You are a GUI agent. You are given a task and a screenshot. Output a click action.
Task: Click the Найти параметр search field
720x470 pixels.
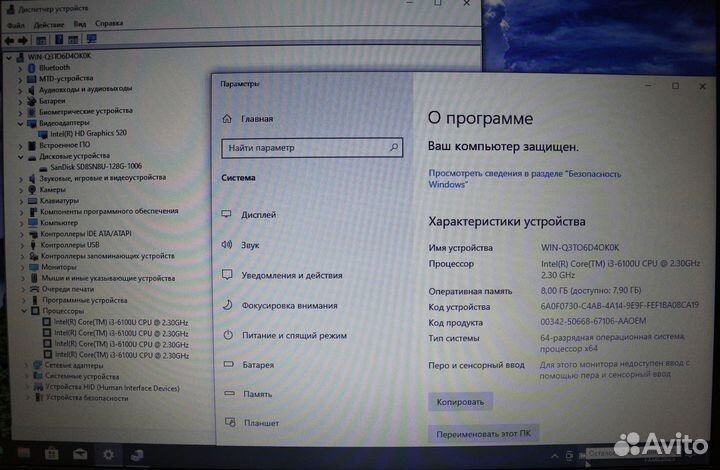(x=312, y=148)
